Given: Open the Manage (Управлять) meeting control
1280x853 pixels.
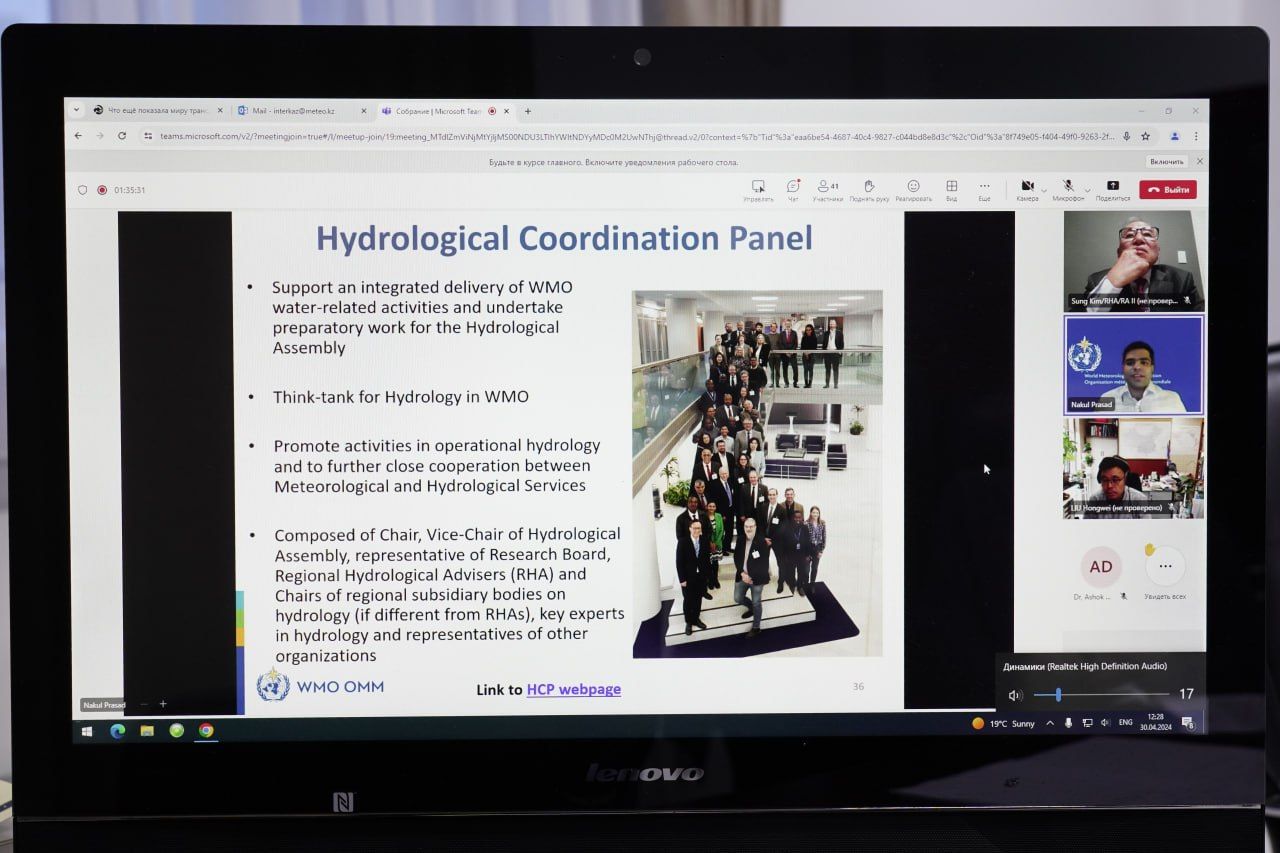Looking at the screenshot, I should click(x=758, y=190).
